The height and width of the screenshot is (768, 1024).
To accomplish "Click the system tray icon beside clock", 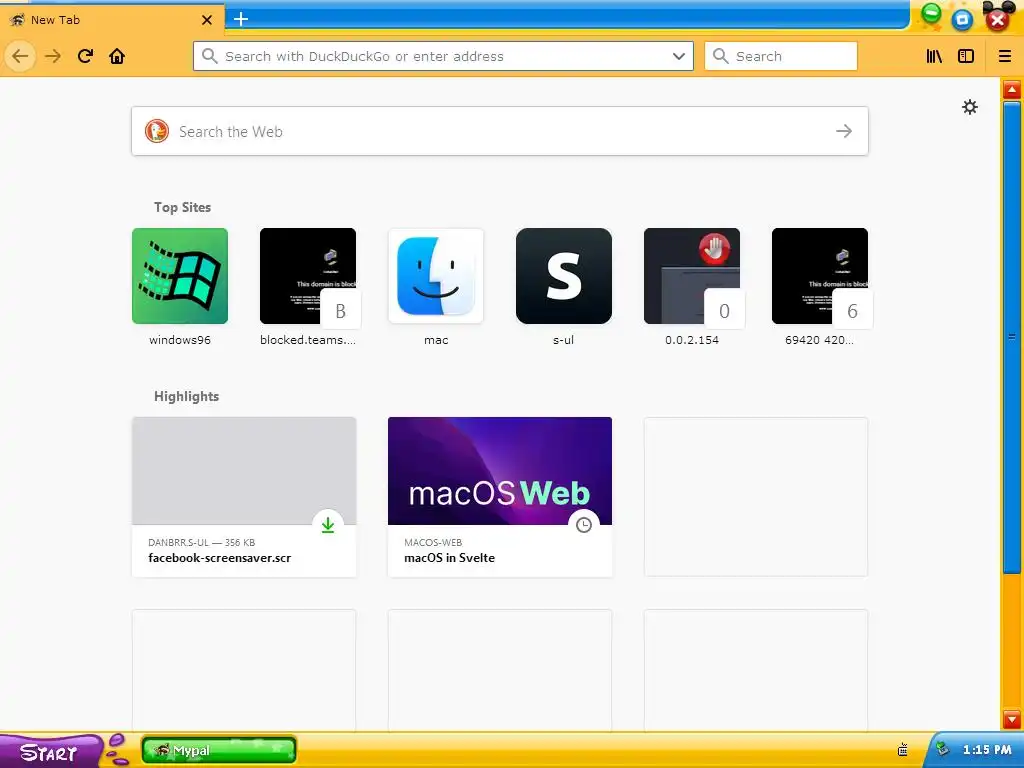I will [941, 748].
